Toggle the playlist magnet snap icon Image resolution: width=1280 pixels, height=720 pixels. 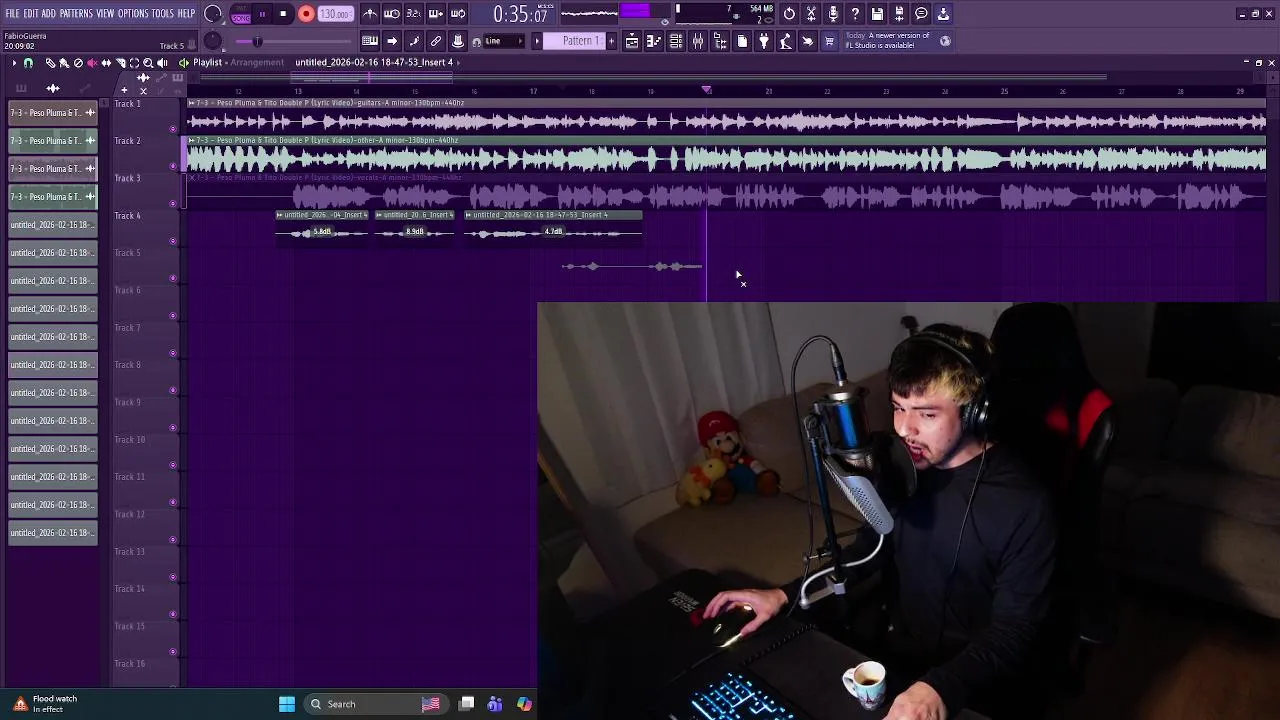tap(28, 63)
